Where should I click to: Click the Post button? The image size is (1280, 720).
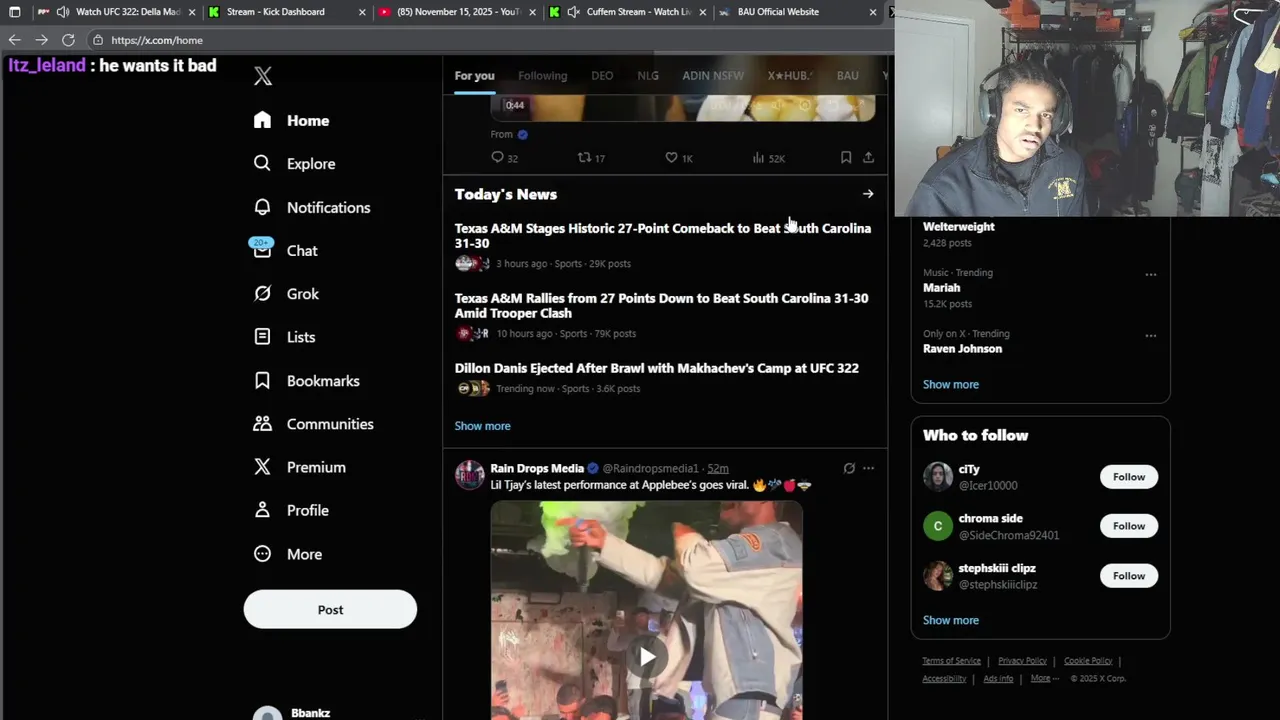(330, 609)
